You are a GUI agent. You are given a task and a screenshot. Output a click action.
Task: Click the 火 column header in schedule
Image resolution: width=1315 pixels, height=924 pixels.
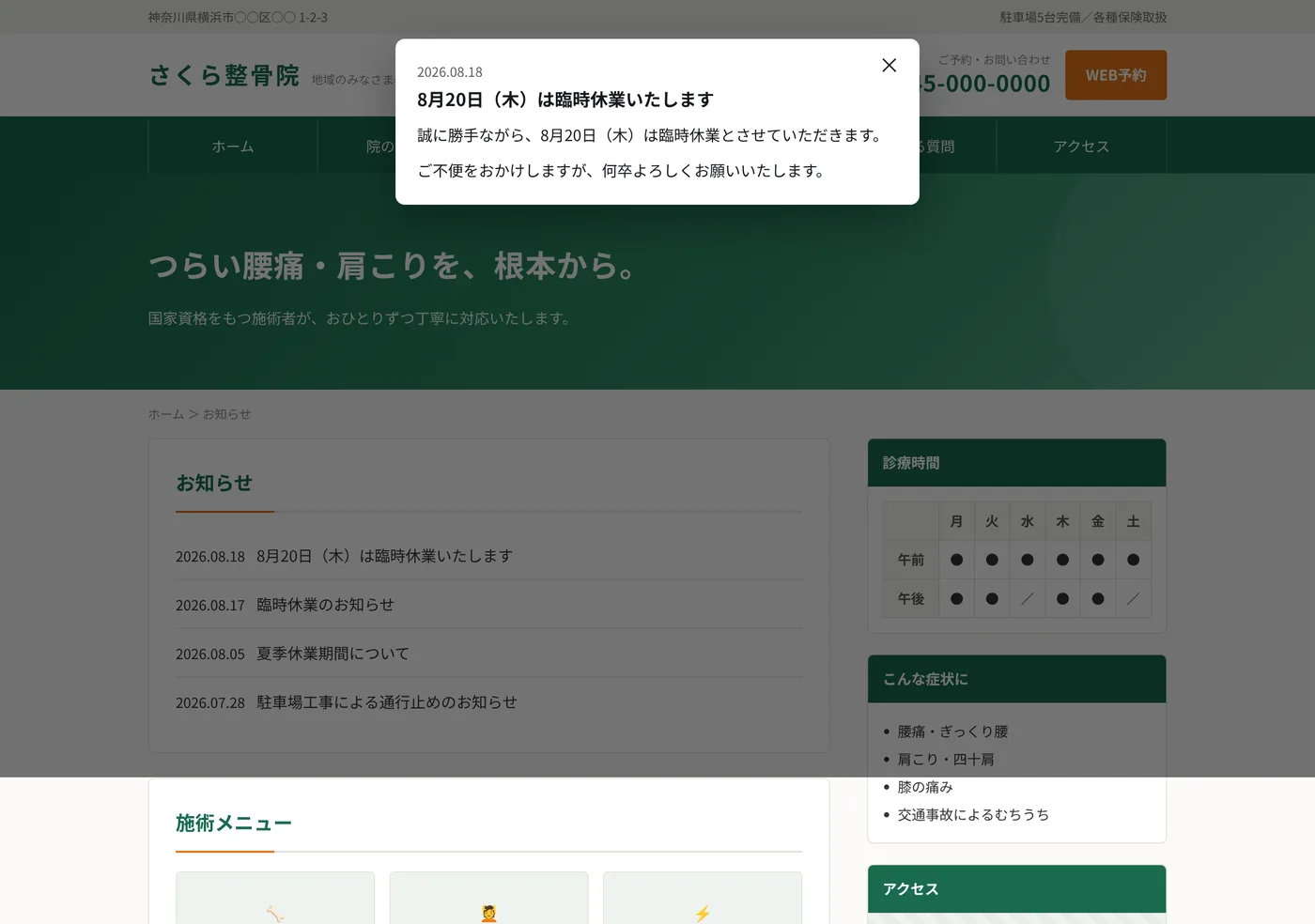pyautogui.click(x=992, y=521)
